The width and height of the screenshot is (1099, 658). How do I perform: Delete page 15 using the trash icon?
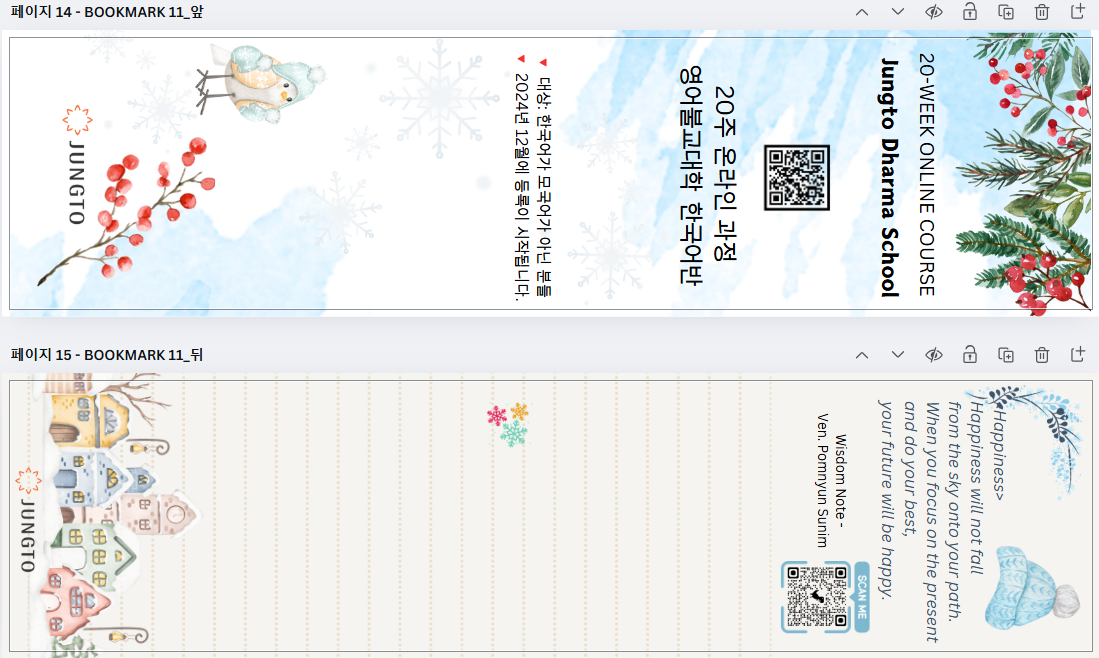(1042, 355)
